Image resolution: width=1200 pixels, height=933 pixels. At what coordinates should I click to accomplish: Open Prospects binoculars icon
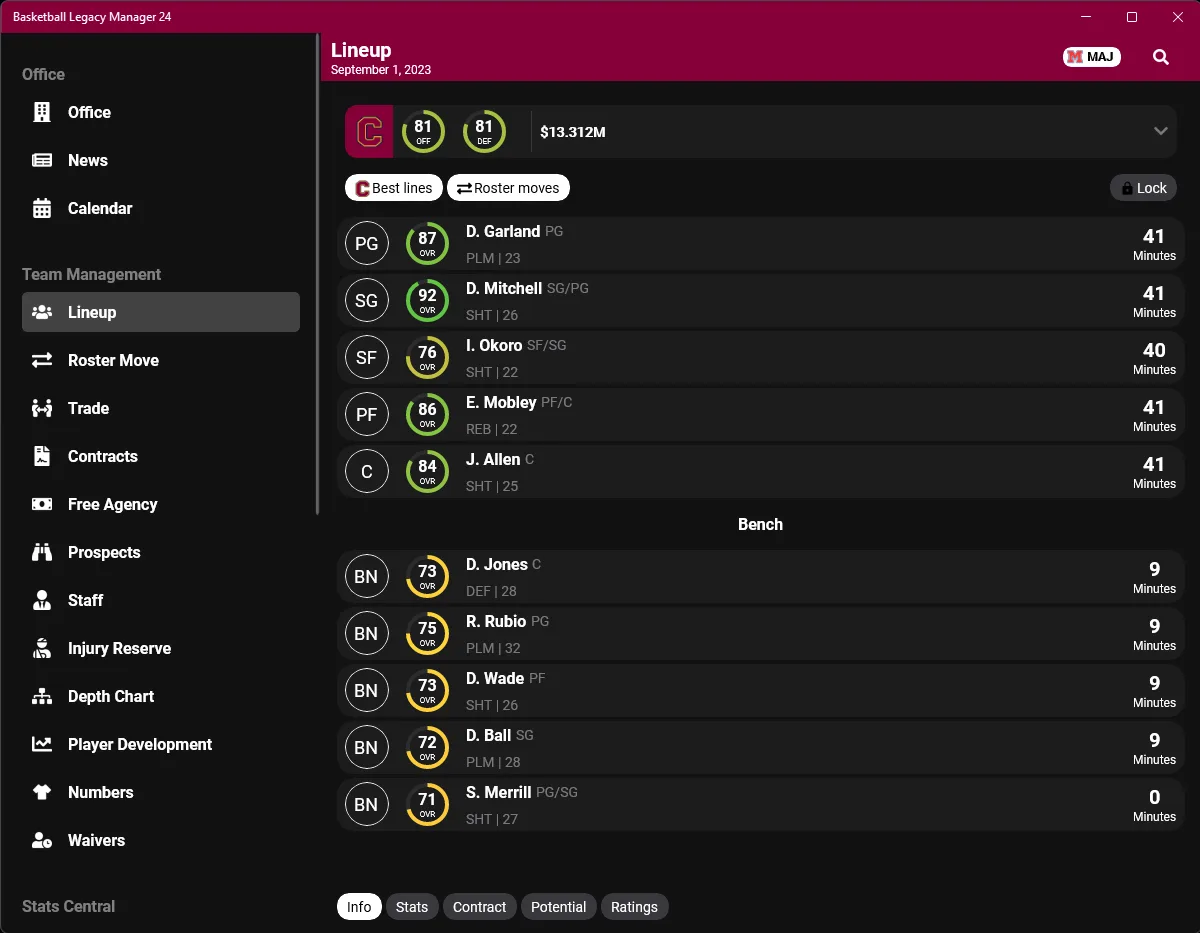[x=42, y=552]
